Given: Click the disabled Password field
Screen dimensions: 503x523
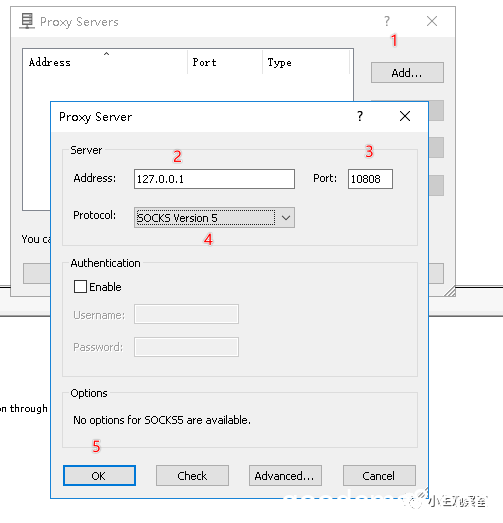Looking at the screenshot, I should coord(186,347).
